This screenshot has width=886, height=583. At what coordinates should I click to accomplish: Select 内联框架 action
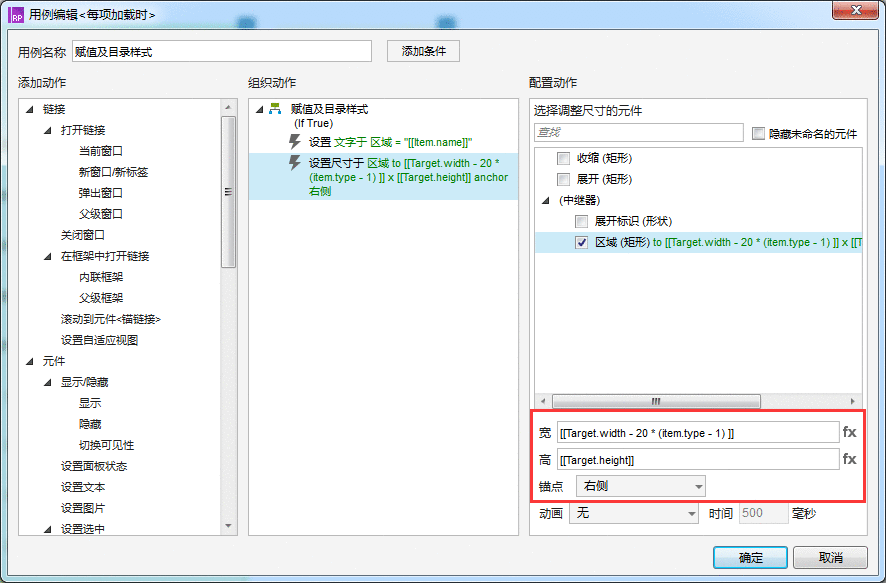coord(101,277)
